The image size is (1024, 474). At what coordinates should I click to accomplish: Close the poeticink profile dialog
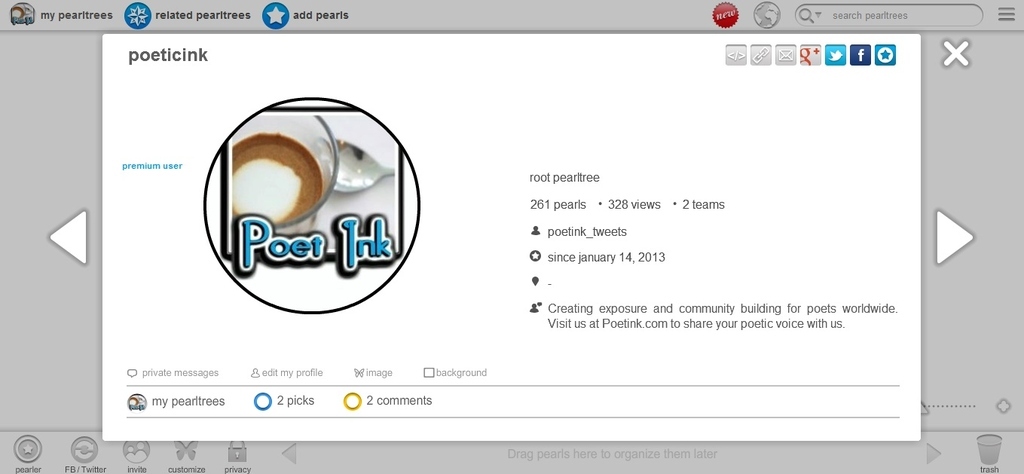(x=955, y=54)
